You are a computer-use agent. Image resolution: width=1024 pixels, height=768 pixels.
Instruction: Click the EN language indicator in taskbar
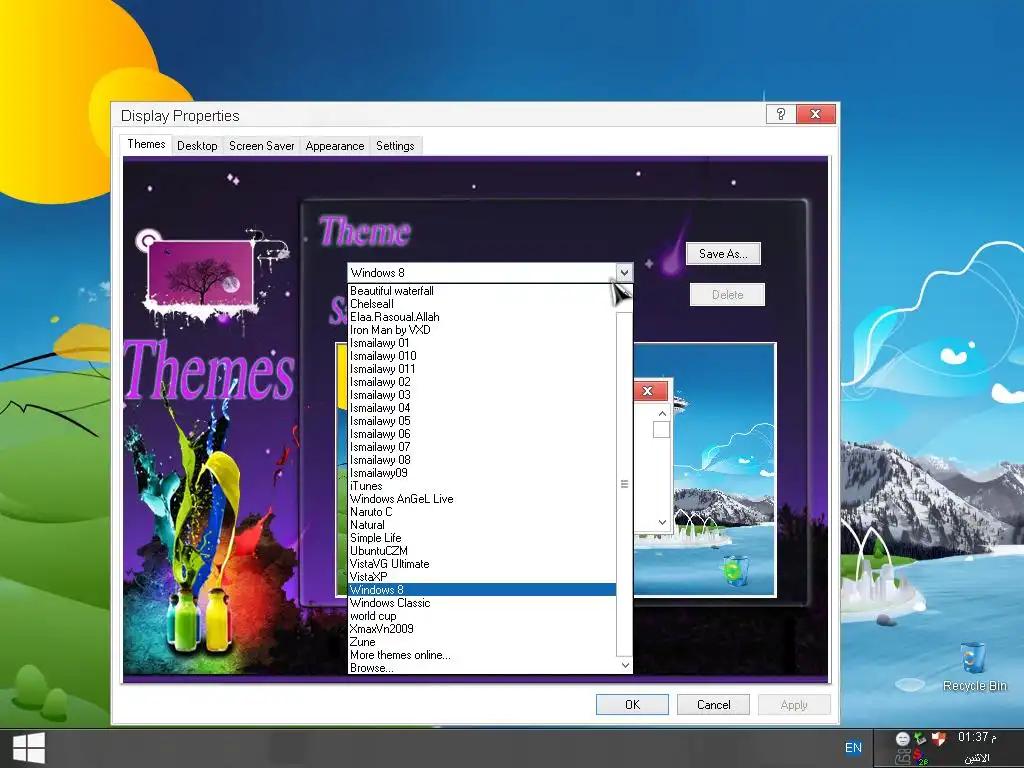tap(853, 748)
